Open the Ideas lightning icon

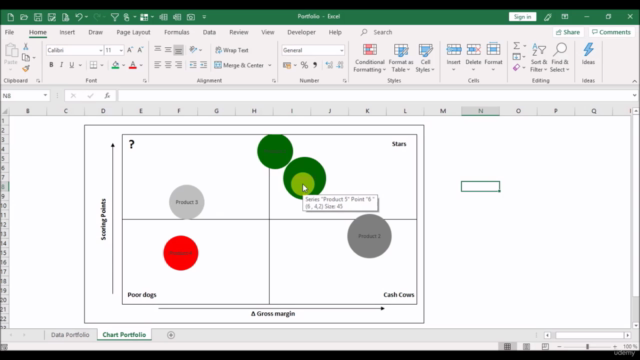[x=588, y=54]
